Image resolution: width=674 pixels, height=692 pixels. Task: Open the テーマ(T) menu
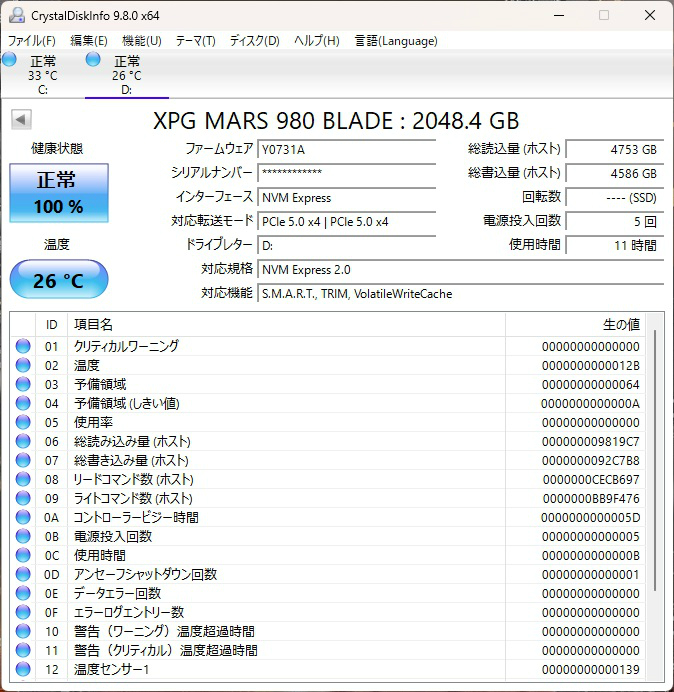click(x=196, y=41)
